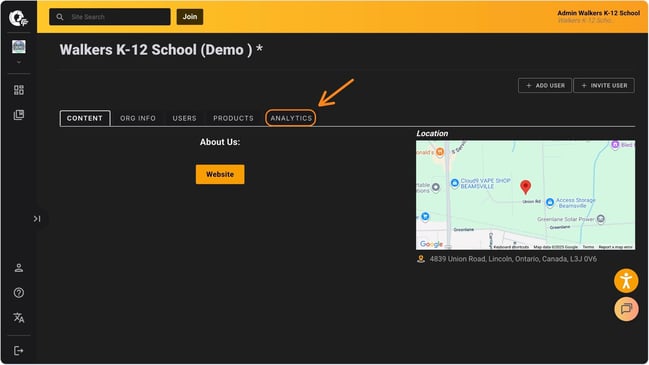Screen dimensions: 649x365
Task: Click the Invite User button
Action: pos(604,85)
